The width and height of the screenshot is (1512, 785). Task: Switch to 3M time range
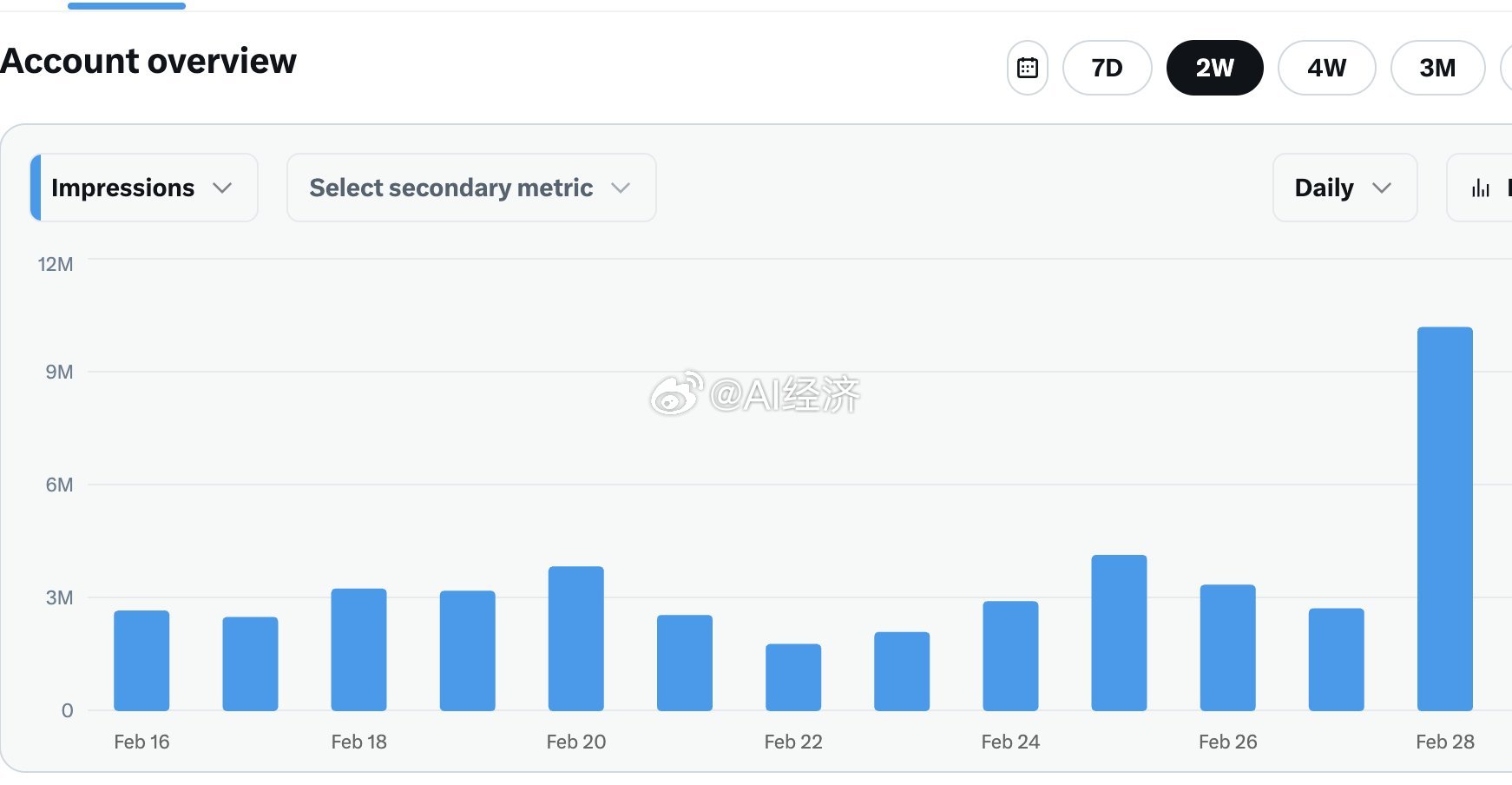(x=1437, y=68)
